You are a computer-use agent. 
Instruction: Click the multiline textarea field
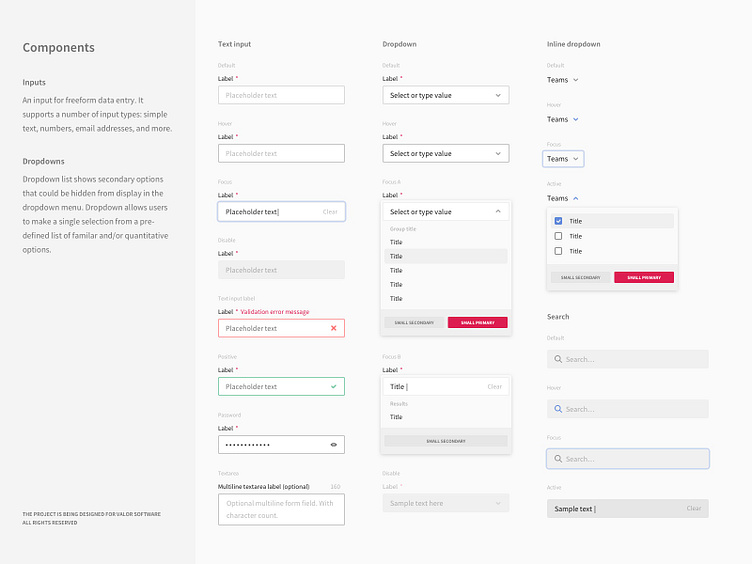coord(281,510)
